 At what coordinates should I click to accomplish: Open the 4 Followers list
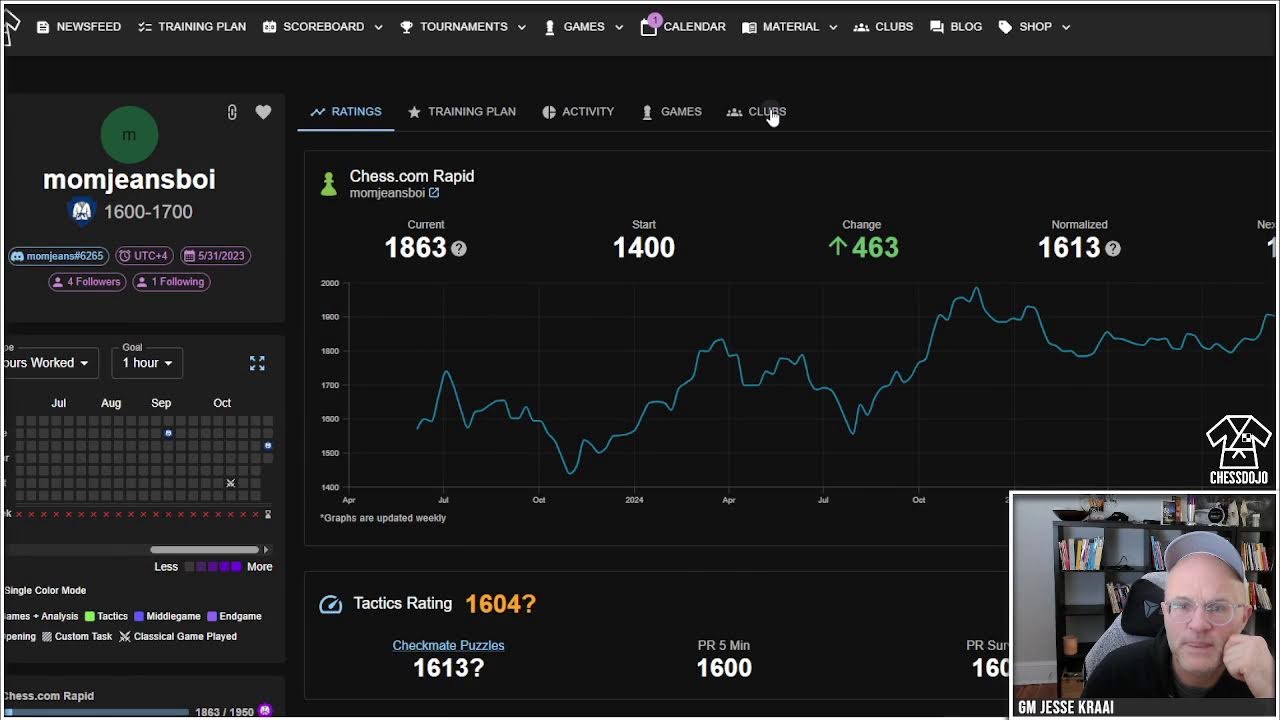tap(87, 282)
